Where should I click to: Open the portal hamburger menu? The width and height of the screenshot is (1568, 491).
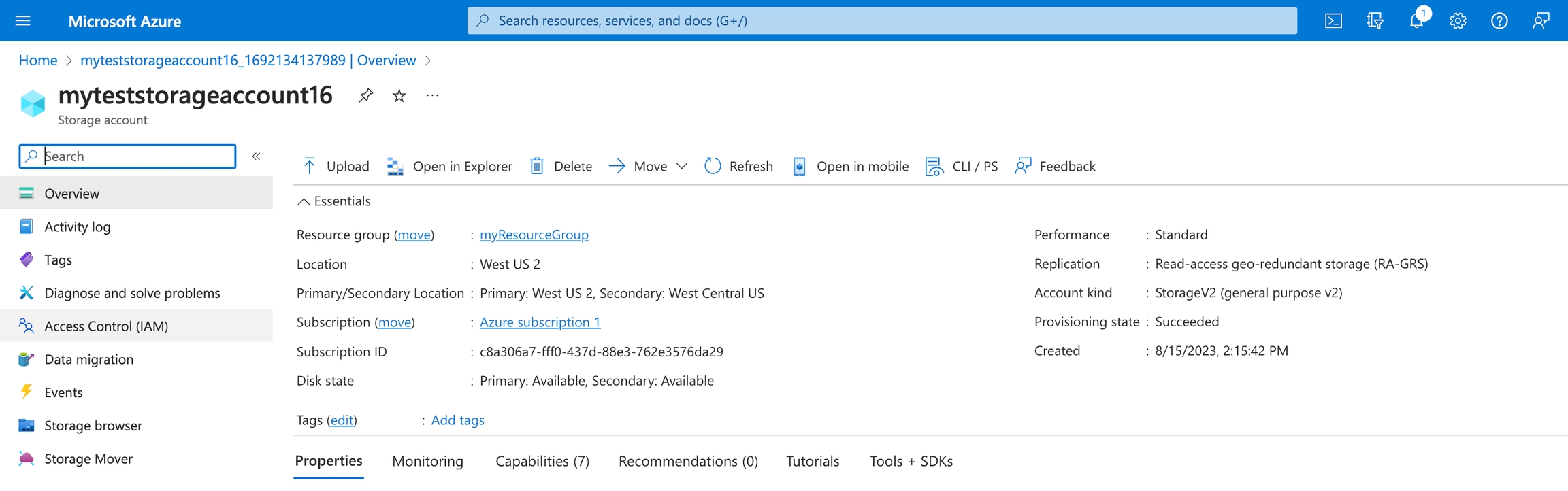23,21
